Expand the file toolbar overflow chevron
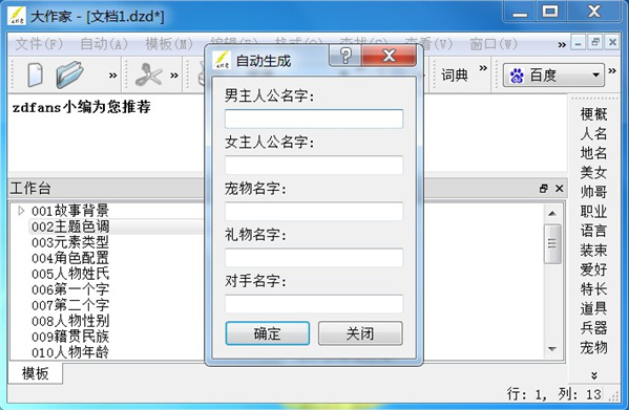 coord(113,75)
